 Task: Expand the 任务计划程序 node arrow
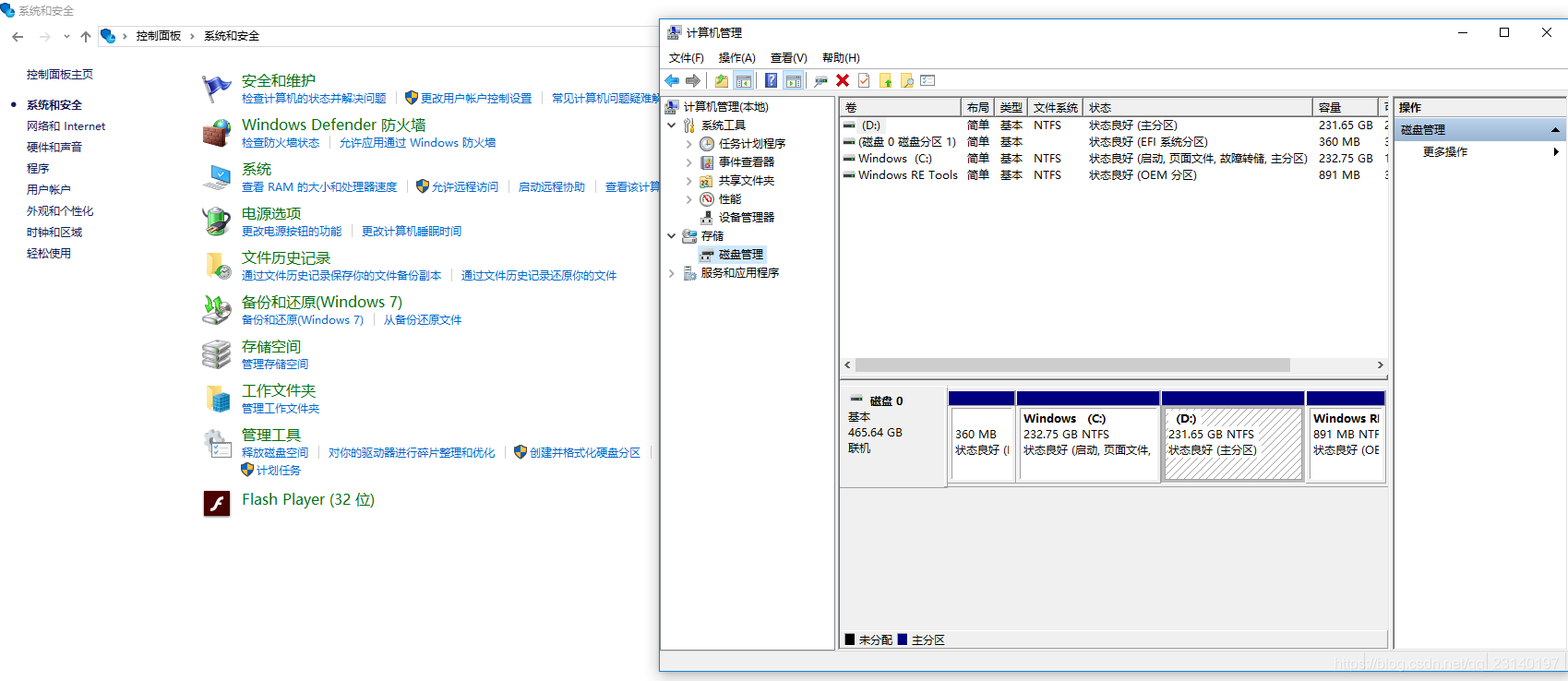click(x=688, y=144)
